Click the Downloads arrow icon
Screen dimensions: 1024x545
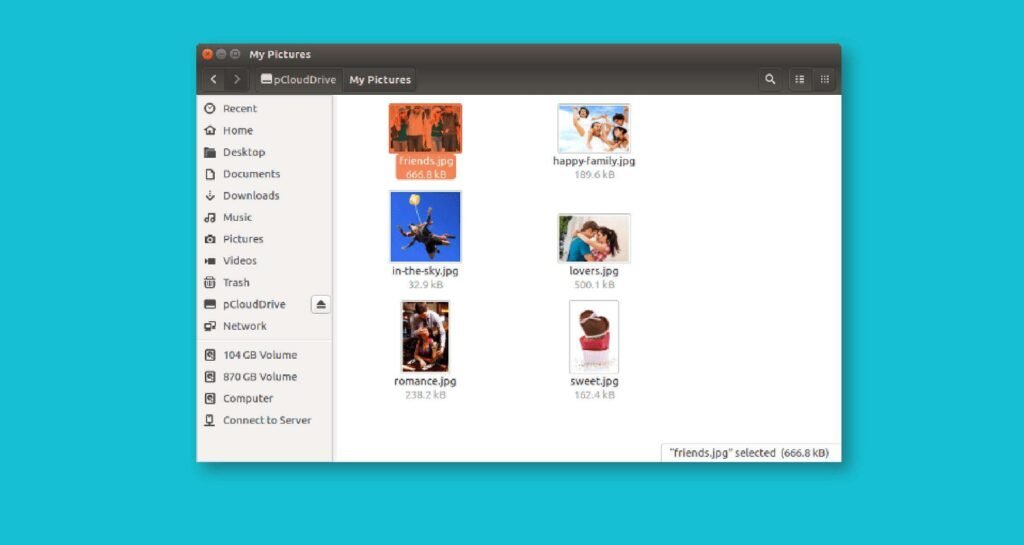click(210, 196)
